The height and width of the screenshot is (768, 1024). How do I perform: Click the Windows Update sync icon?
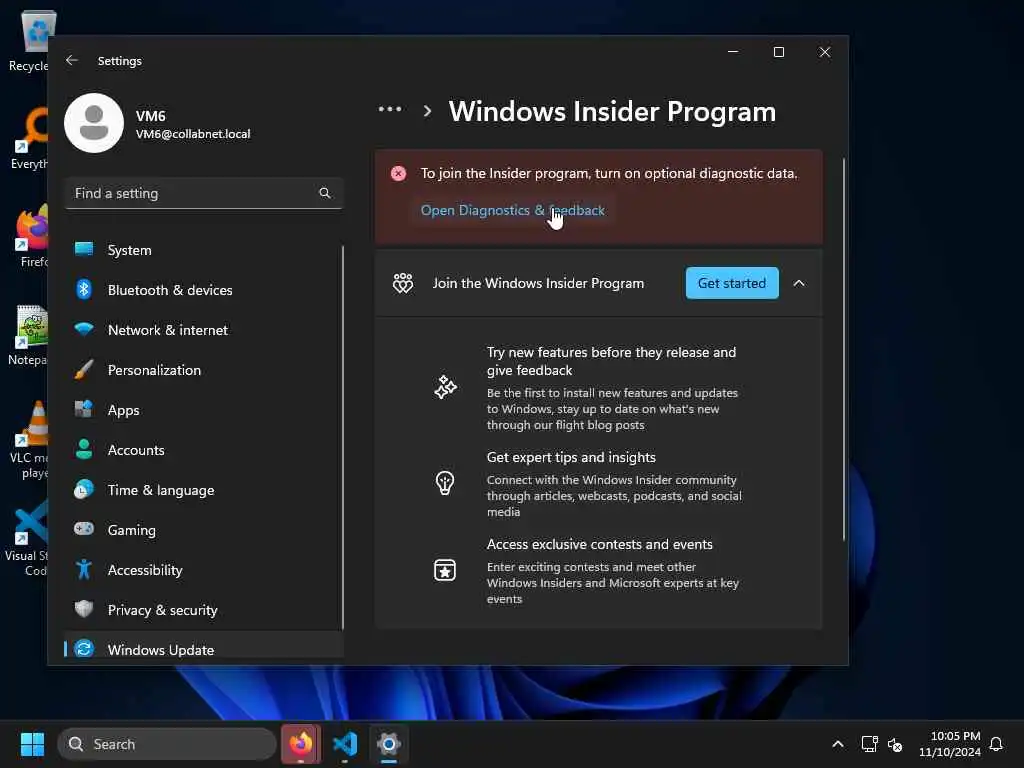coord(84,649)
